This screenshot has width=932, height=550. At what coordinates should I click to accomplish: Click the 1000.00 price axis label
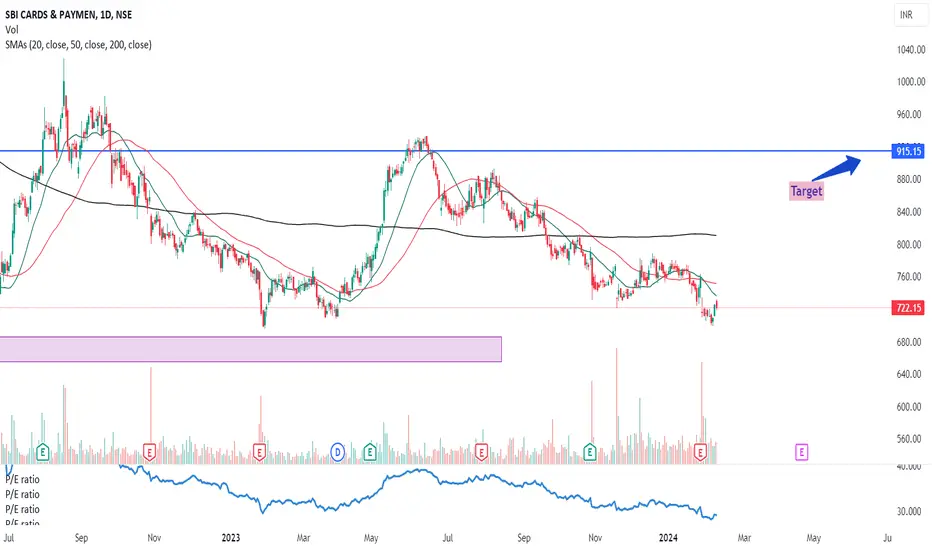(x=911, y=82)
